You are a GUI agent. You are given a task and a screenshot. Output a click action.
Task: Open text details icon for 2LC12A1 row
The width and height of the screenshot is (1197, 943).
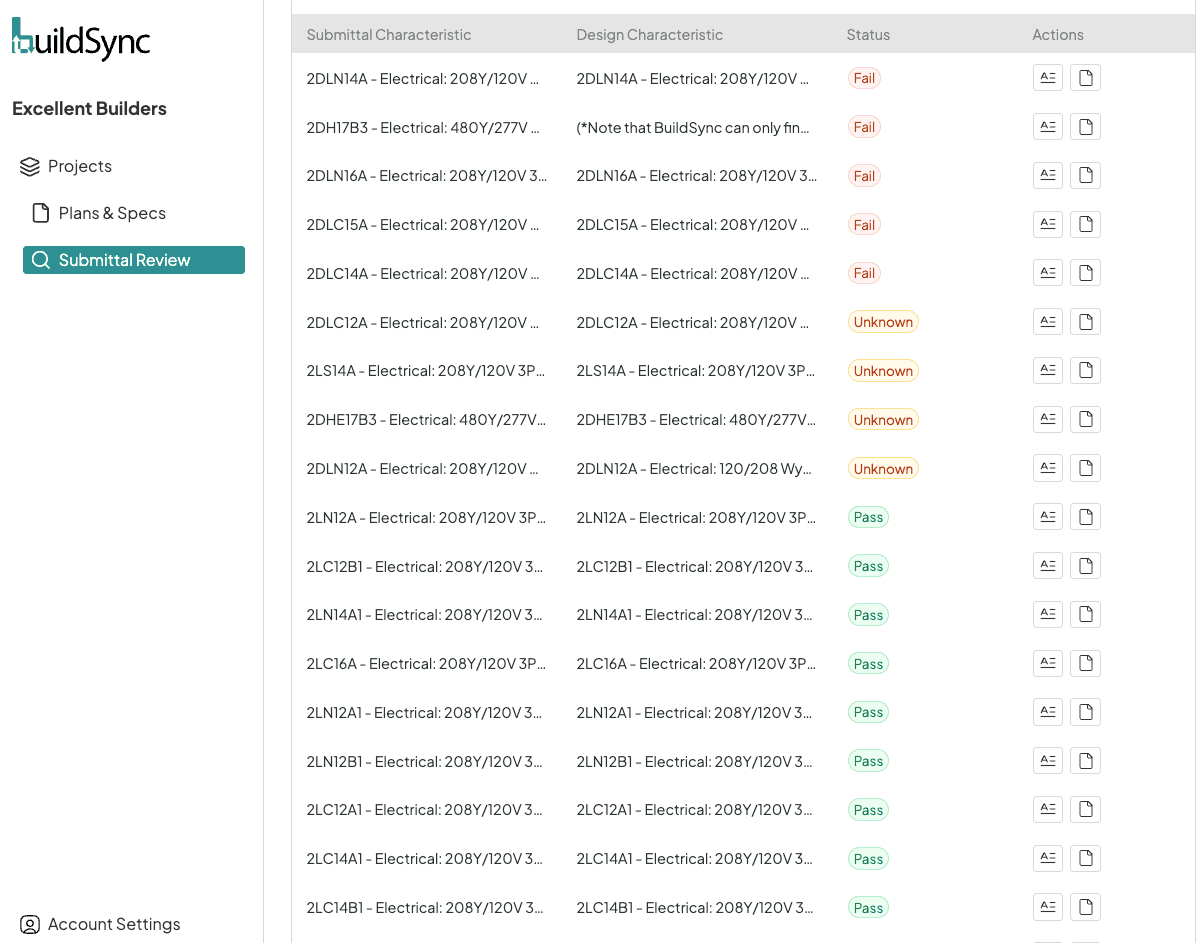(x=1048, y=810)
